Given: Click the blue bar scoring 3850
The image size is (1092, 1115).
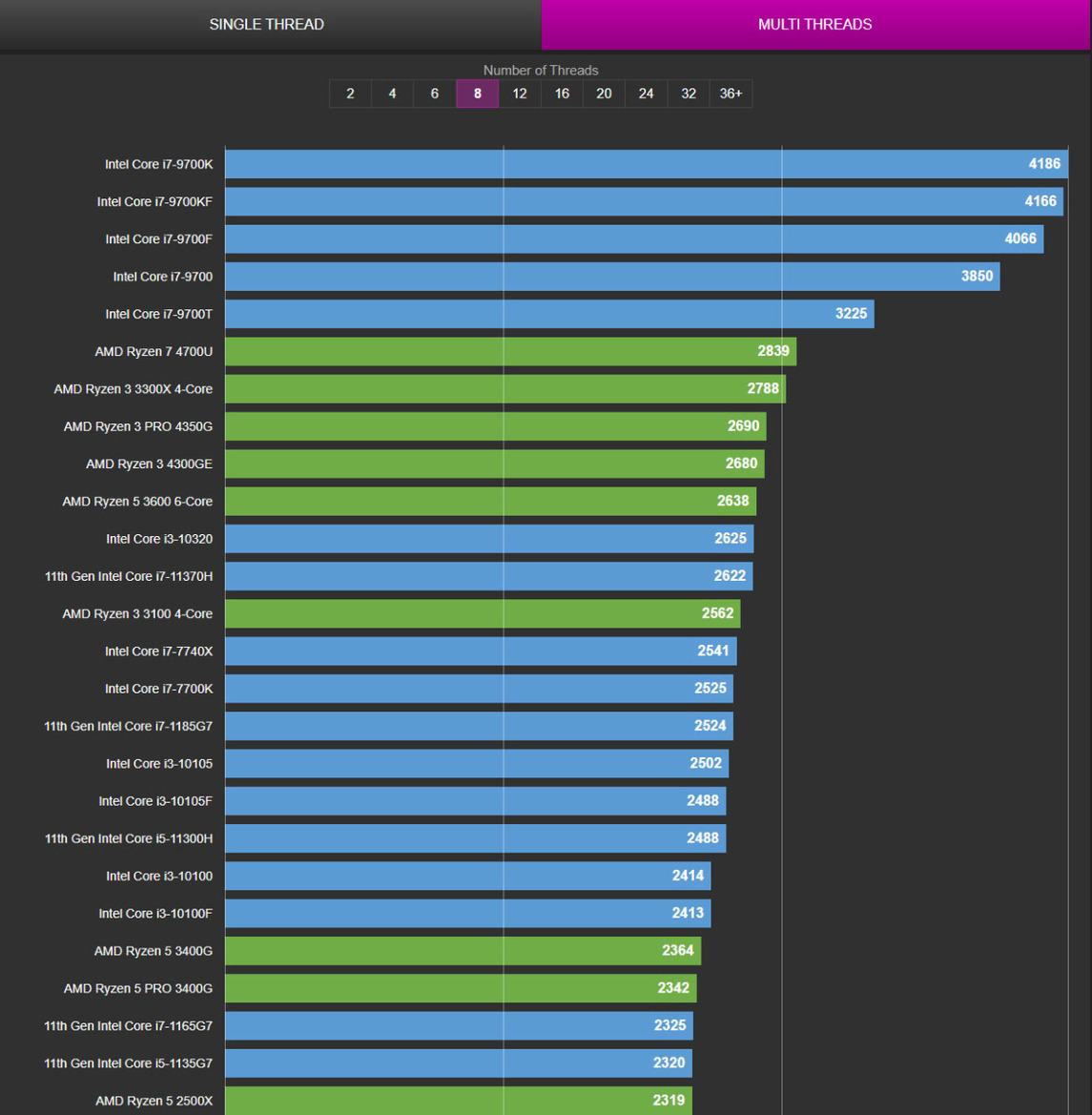Looking at the screenshot, I should pyautogui.click(x=613, y=277).
